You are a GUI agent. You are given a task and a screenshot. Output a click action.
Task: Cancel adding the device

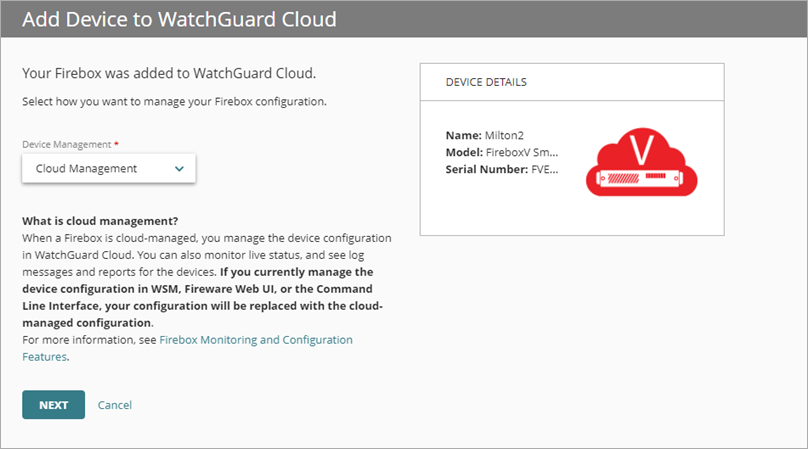(115, 405)
